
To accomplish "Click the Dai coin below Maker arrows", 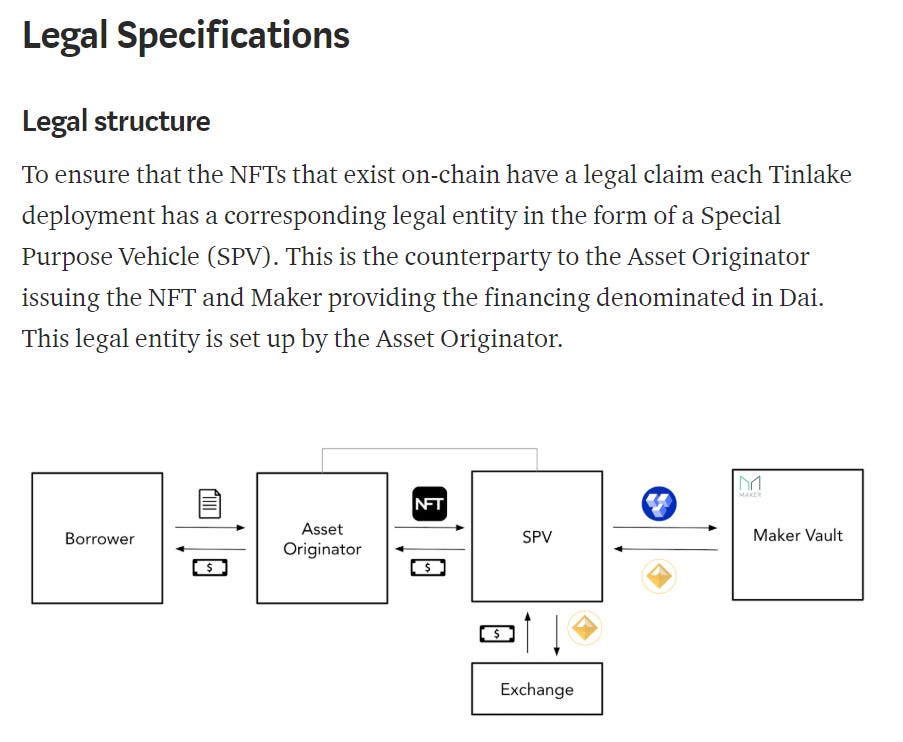I will tap(659, 576).
